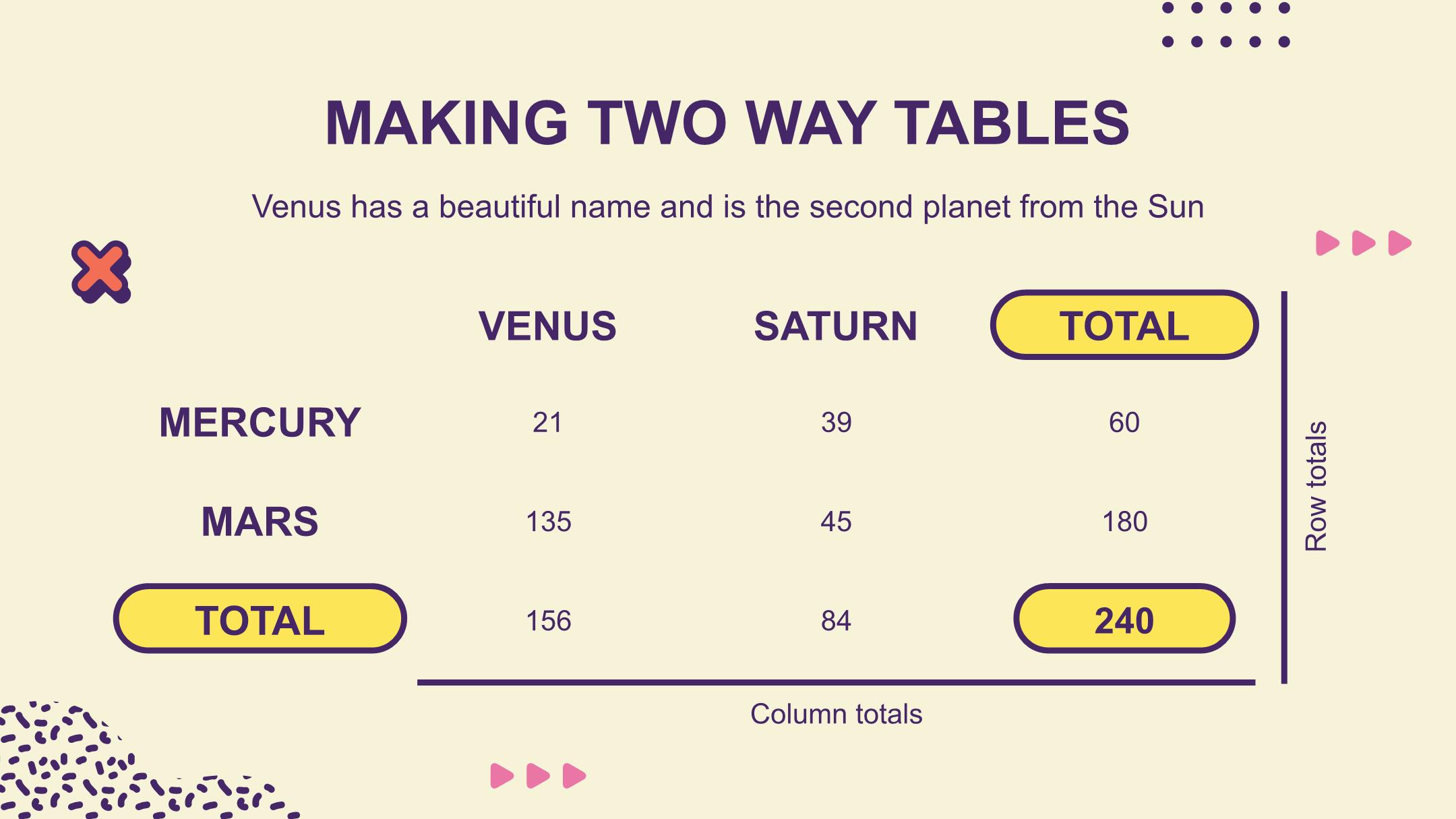Select the Making Two Way Tables title
Screen dimensions: 1456x819
pos(727,123)
